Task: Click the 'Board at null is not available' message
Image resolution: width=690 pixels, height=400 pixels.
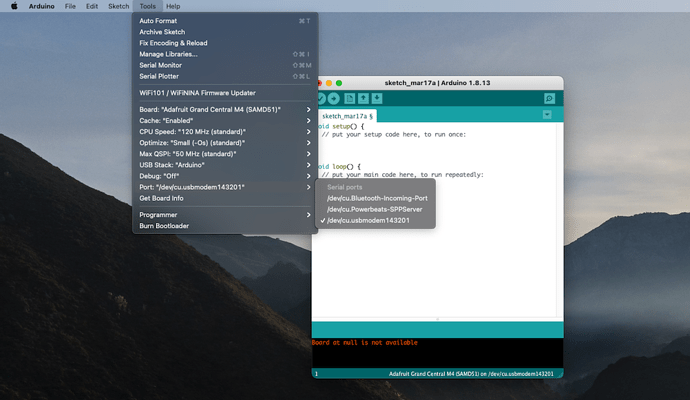Action: 365,342
